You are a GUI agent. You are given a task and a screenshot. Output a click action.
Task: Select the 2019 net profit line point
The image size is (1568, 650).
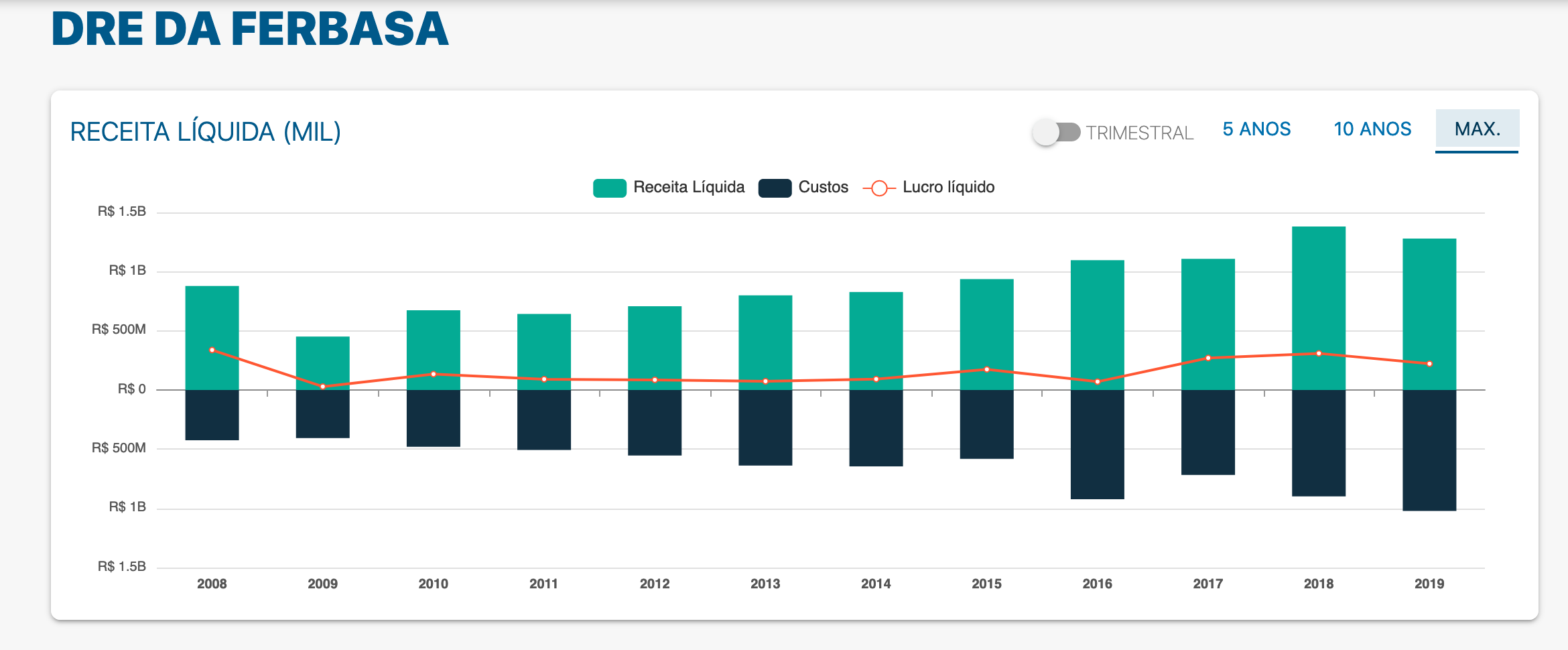1429,364
